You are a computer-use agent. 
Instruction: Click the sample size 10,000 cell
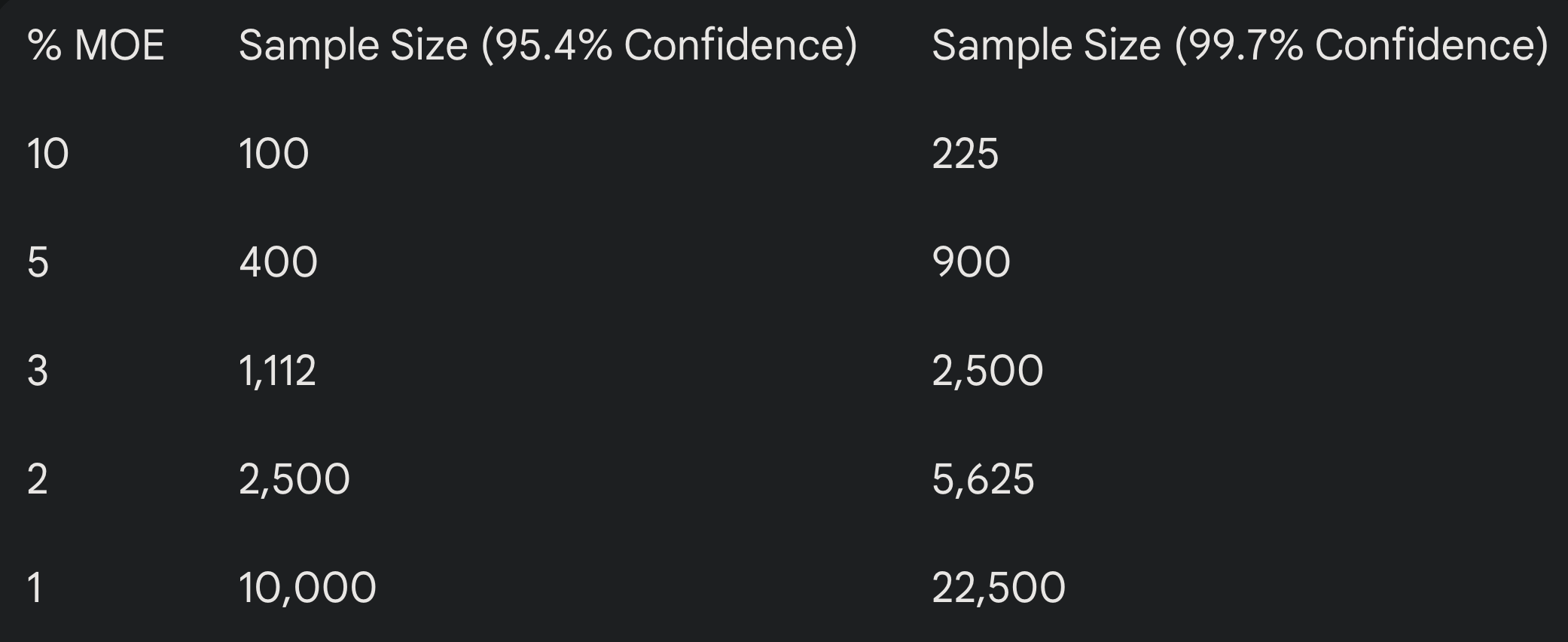pos(307,588)
